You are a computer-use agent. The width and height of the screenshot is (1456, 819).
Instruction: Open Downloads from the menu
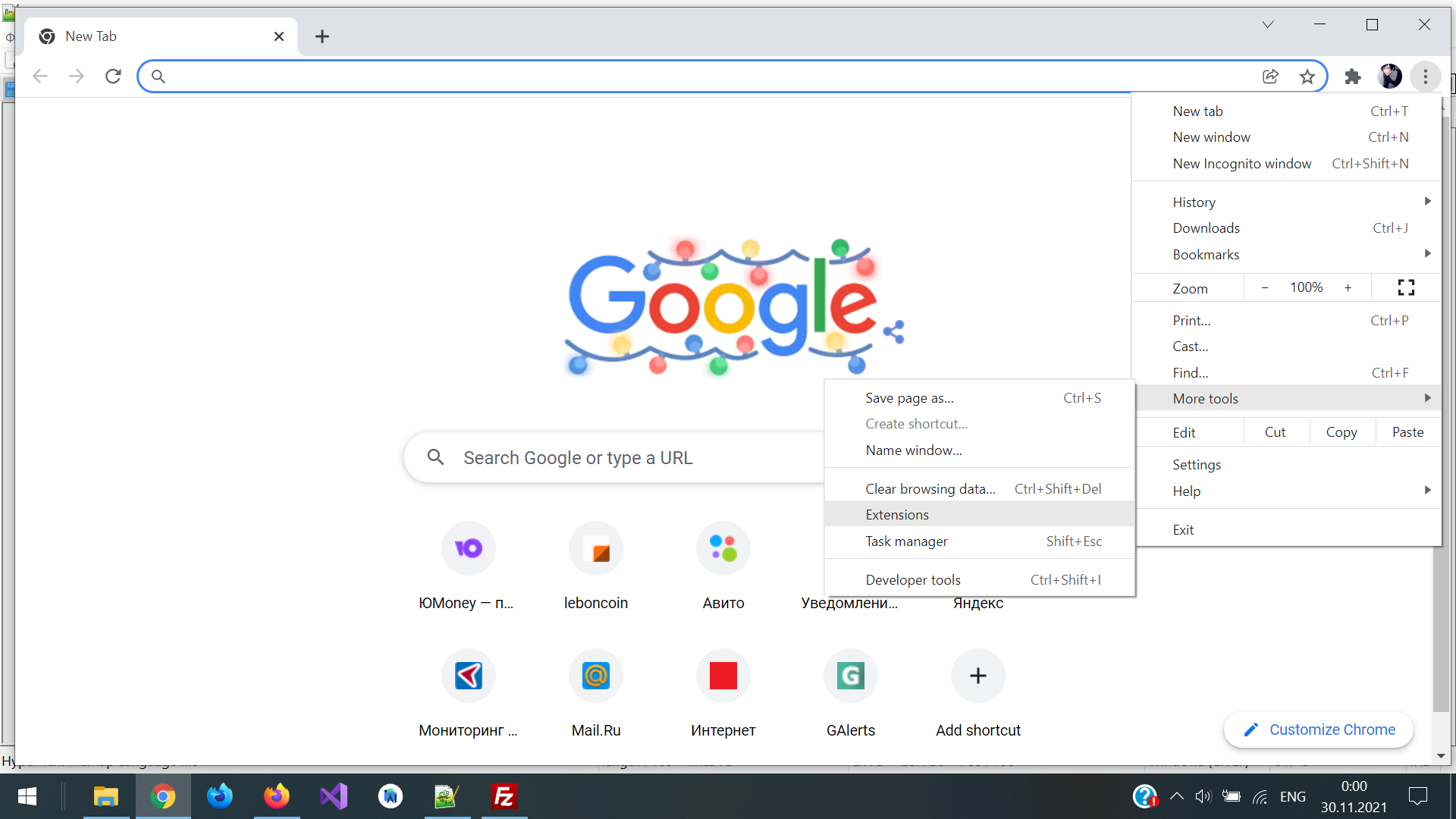tap(1287, 228)
